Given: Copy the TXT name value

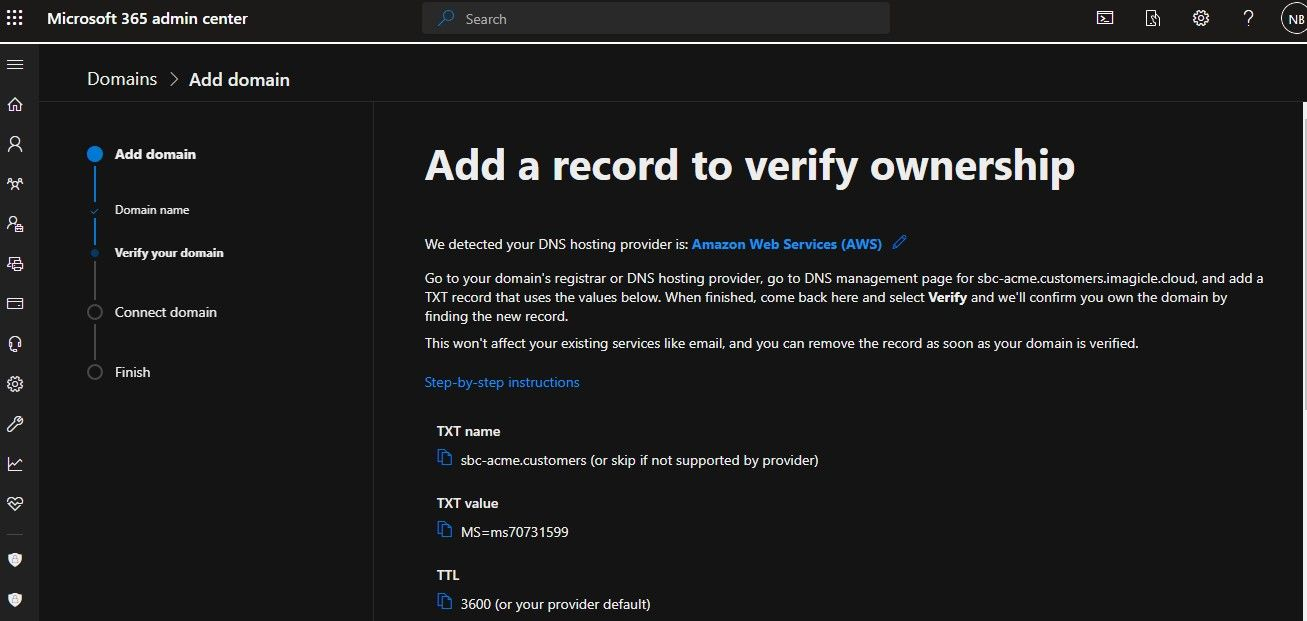Looking at the screenshot, I should tap(445, 458).
